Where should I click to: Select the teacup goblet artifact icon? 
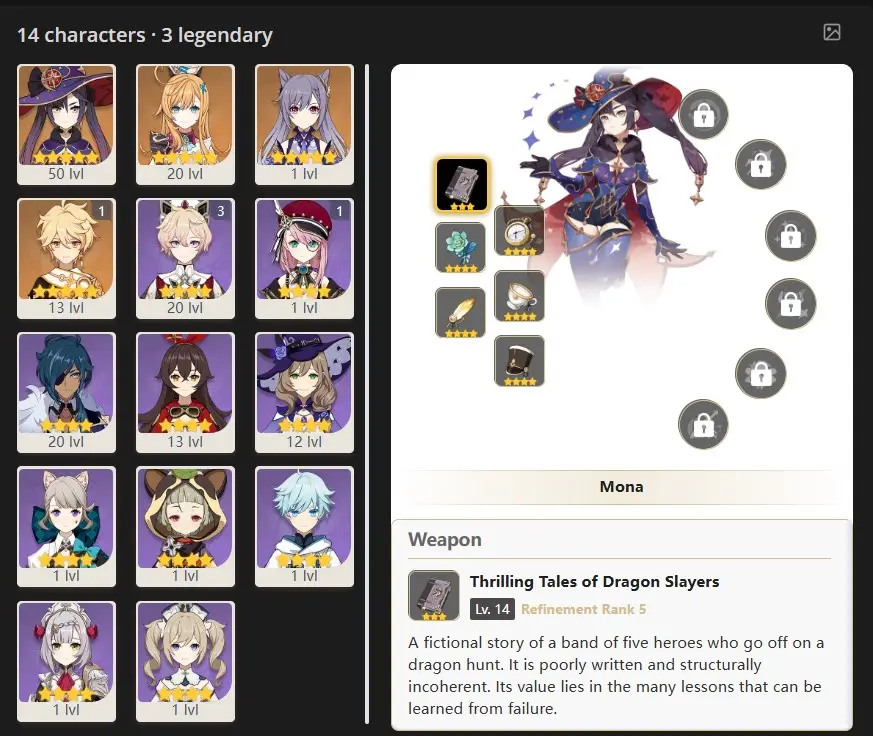519,296
